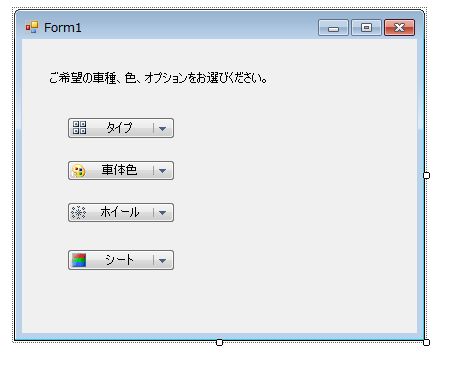Expand the シート dropdown arrow
This screenshot has width=459, height=381.
tap(162, 260)
